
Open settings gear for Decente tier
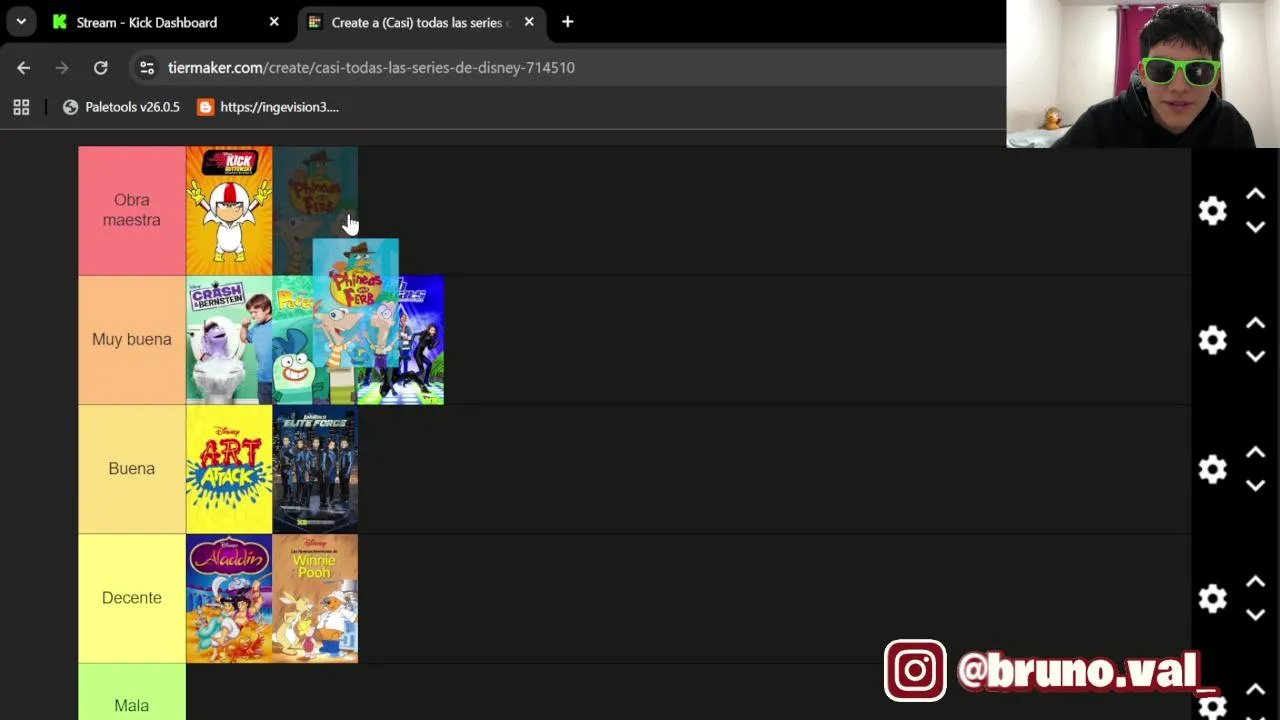pyautogui.click(x=1212, y=598)
